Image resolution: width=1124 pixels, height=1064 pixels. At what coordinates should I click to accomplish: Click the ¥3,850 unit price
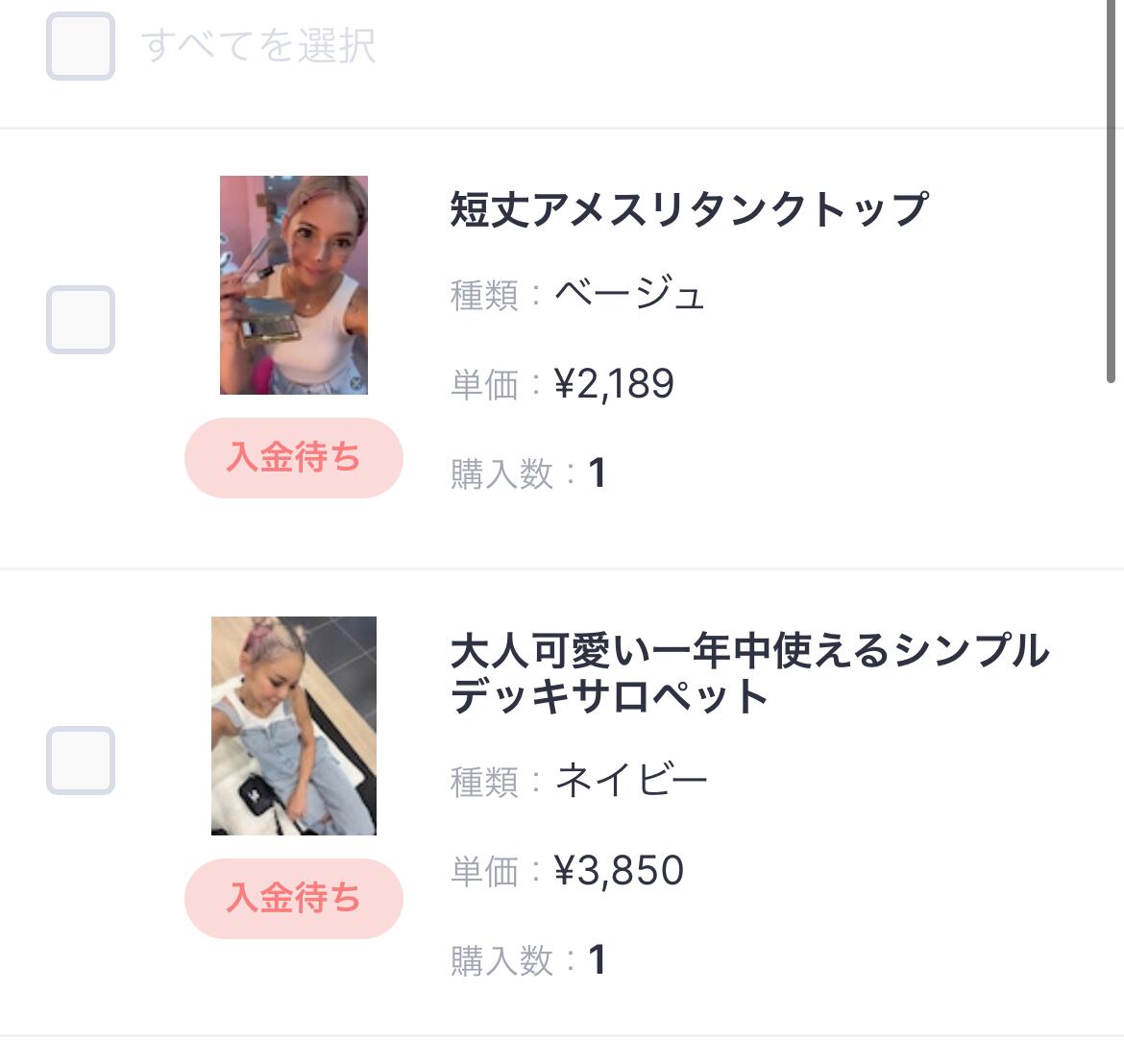tap(619, 871)
